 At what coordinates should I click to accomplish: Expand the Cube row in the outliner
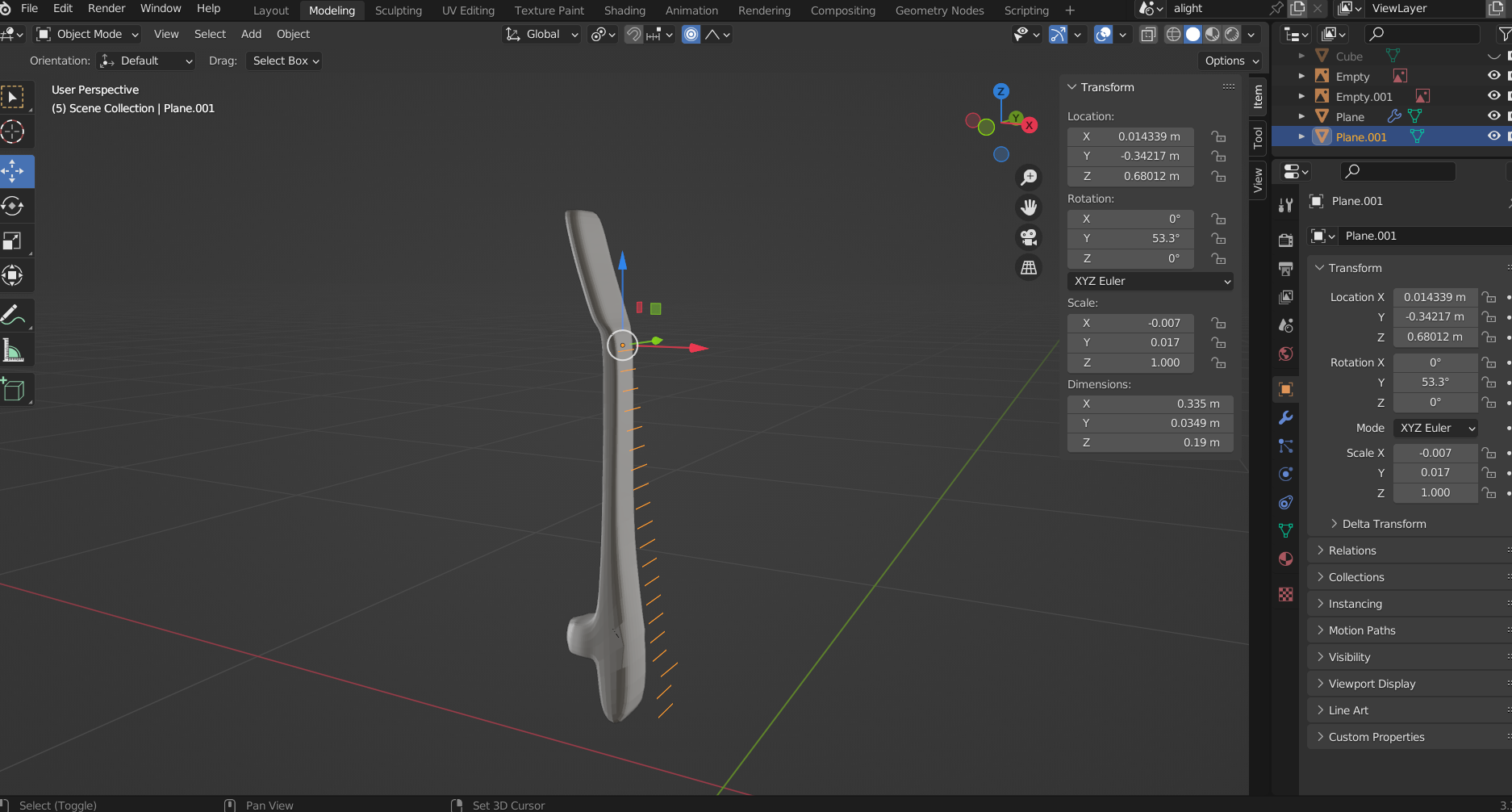click(x=1301, y=56)
